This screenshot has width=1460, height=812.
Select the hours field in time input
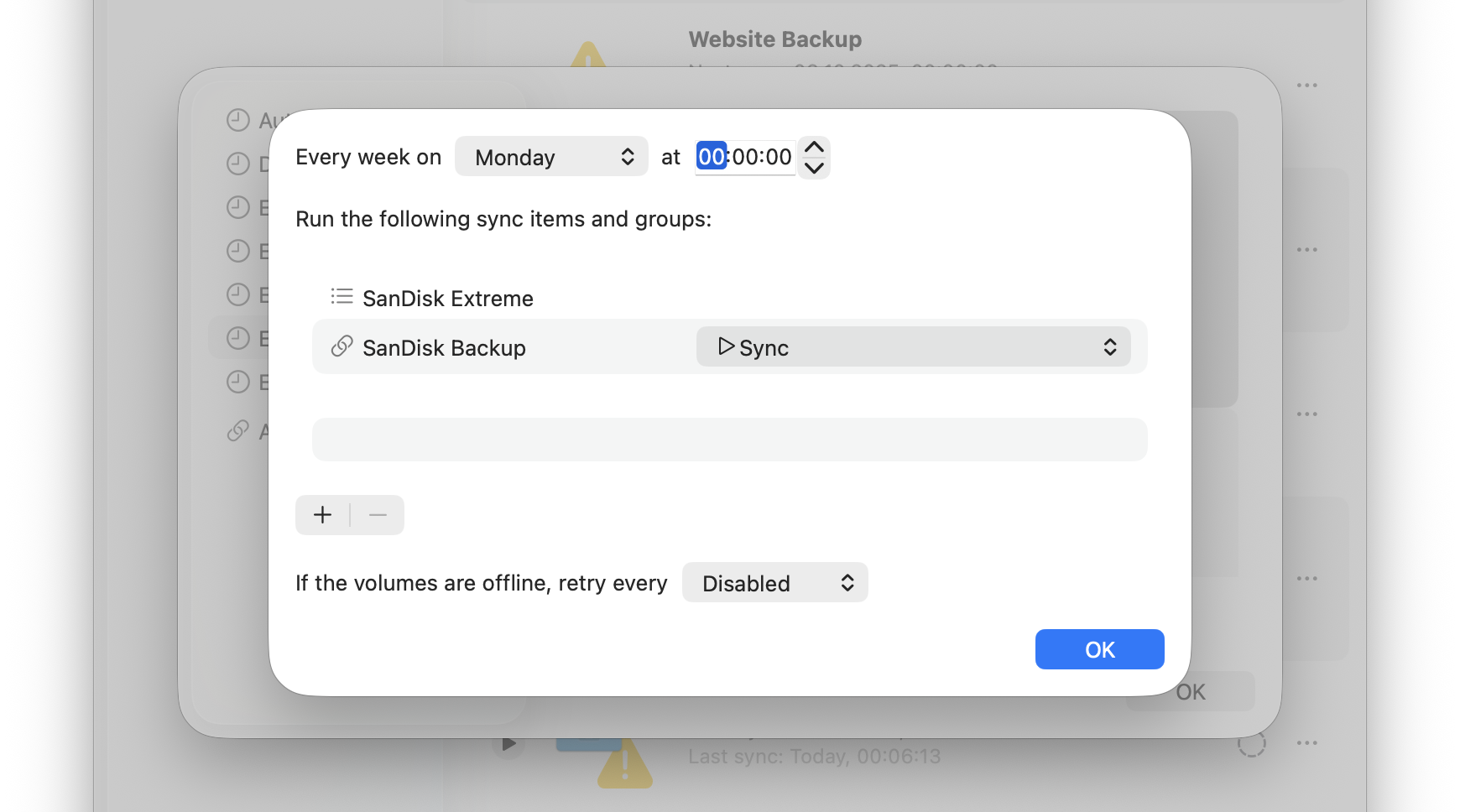[712, 157]
